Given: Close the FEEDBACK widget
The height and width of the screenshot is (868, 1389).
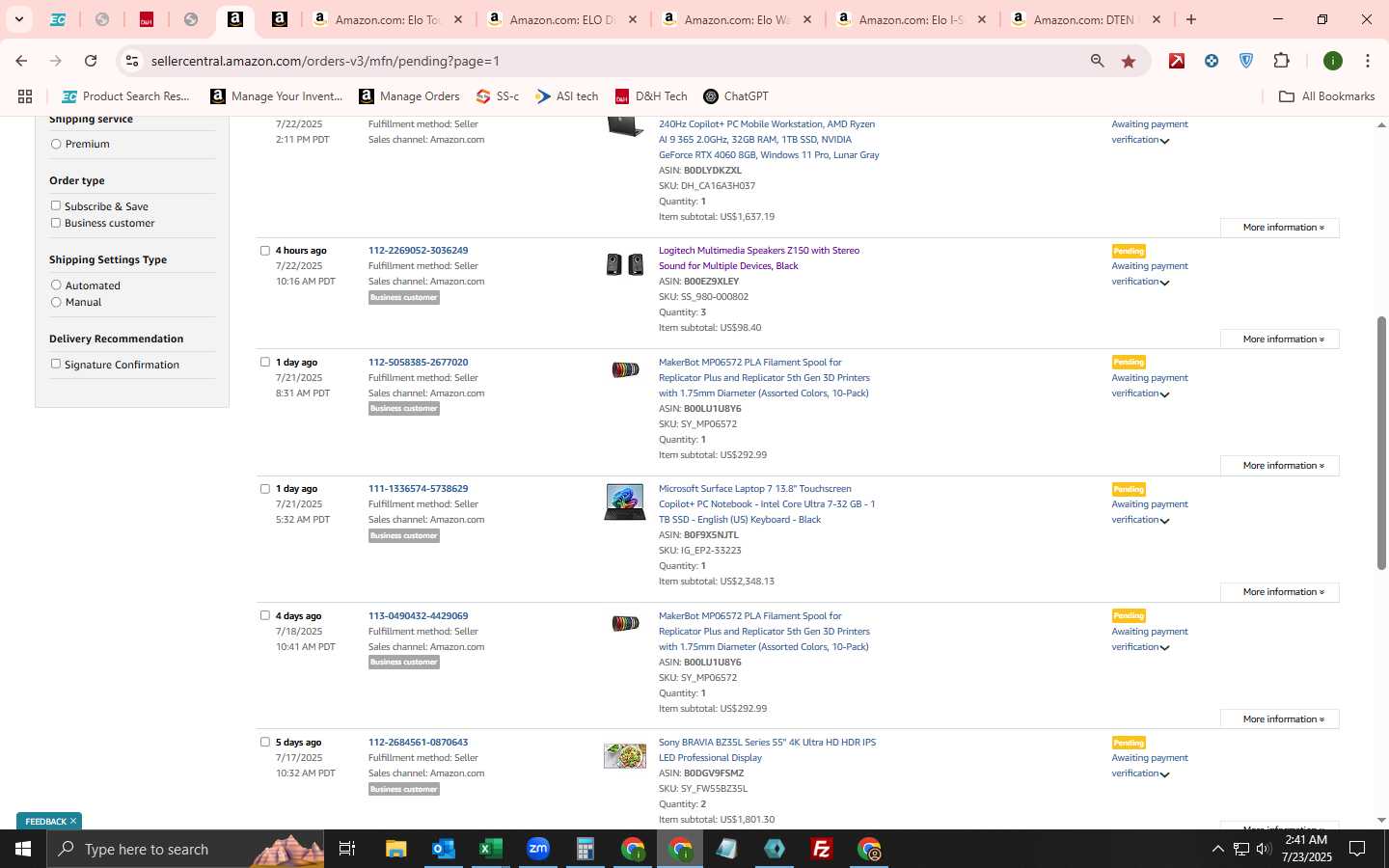Looking at the screenshot, I should (73, 822).
